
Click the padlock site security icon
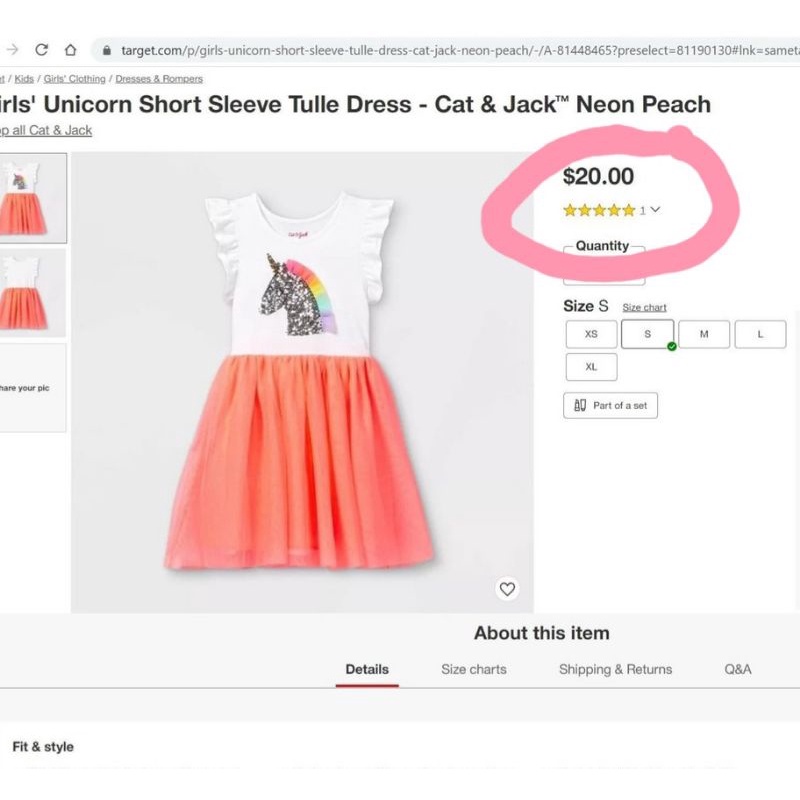(107, 50)
